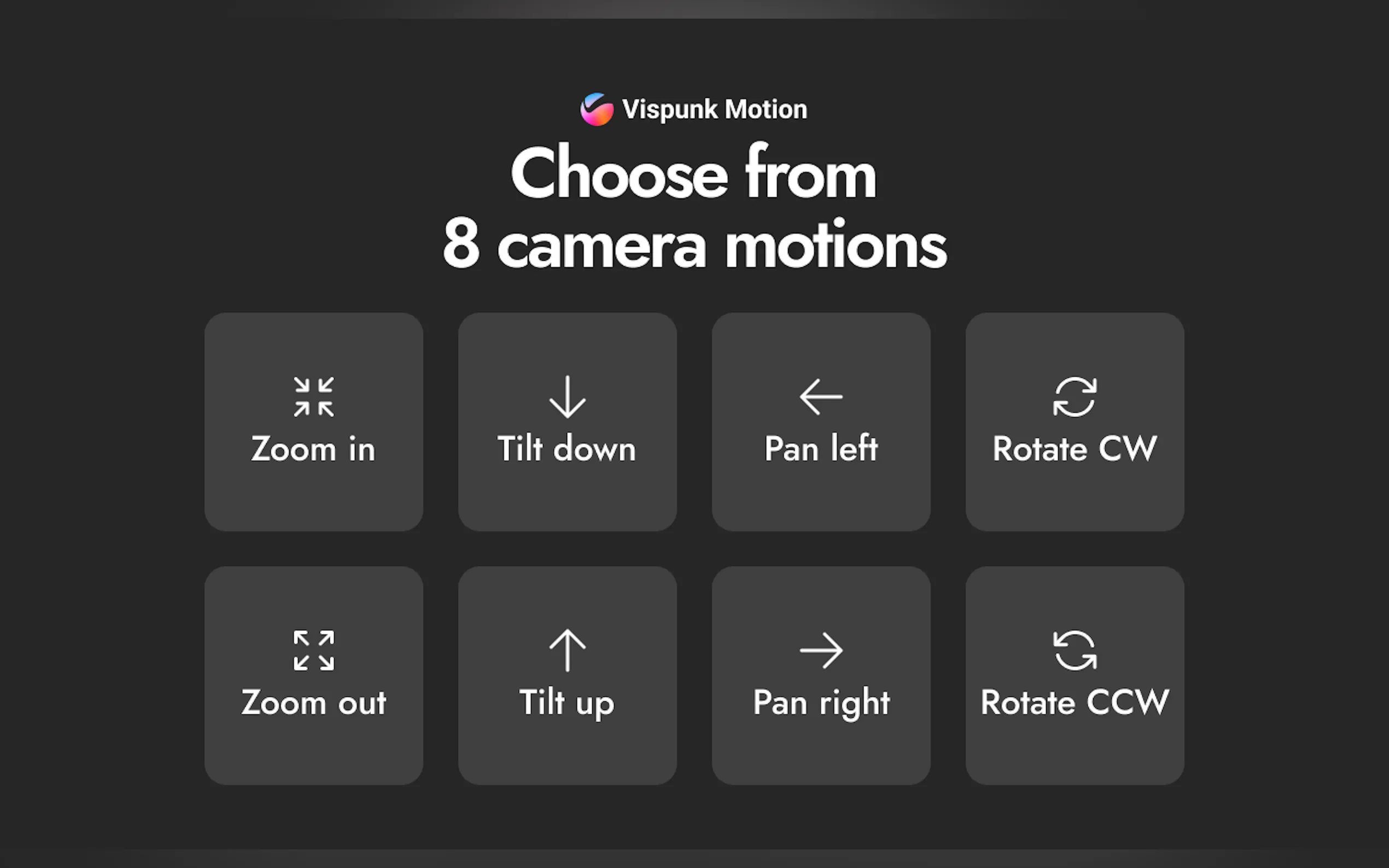
Task: Click the "8 camera motions" heading line
Action: (x=695, y=245)
